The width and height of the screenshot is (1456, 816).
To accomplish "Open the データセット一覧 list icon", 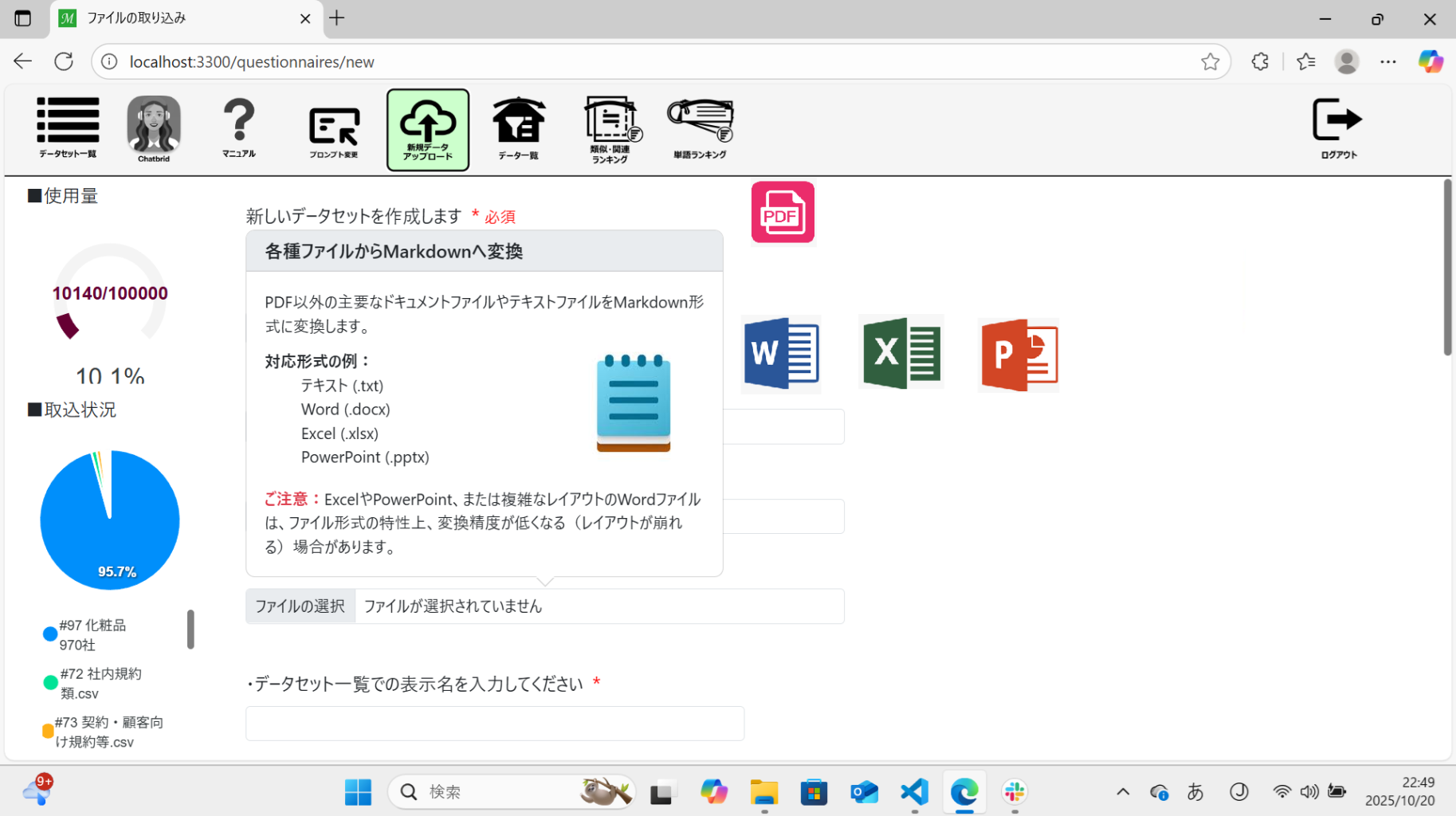I will click(x=68, y=127).
